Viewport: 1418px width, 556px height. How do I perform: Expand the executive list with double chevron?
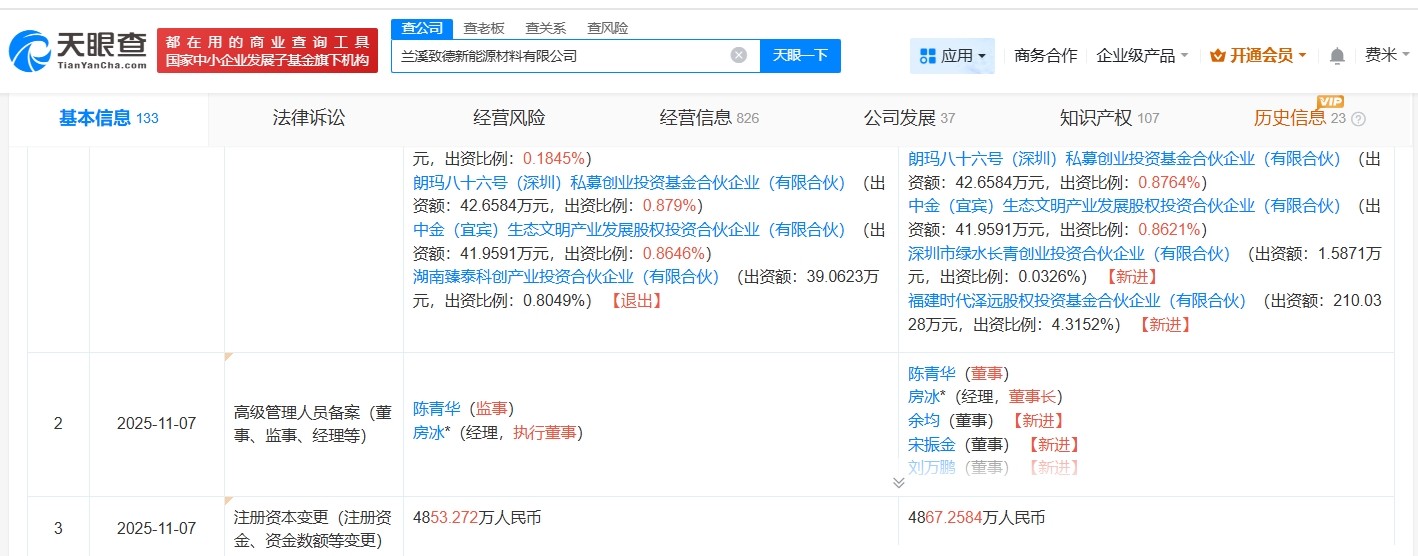pos(898,482)
